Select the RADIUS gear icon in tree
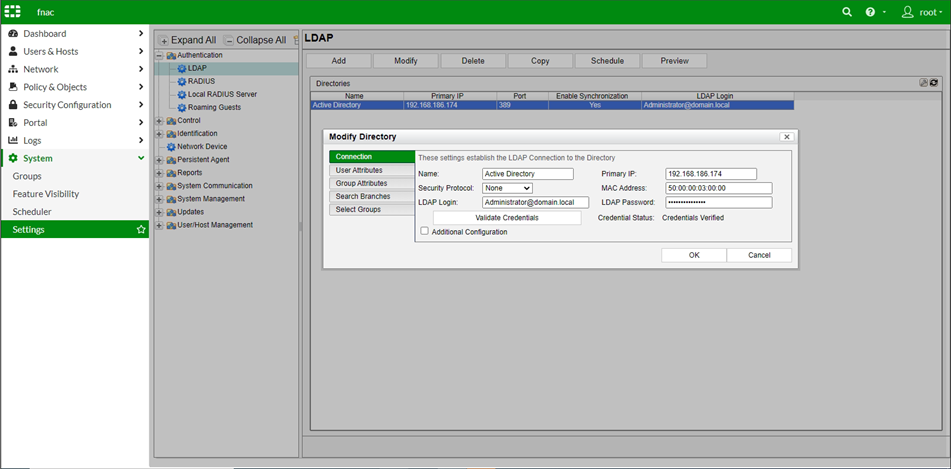951x469 pixels. [x=181, y=81]
